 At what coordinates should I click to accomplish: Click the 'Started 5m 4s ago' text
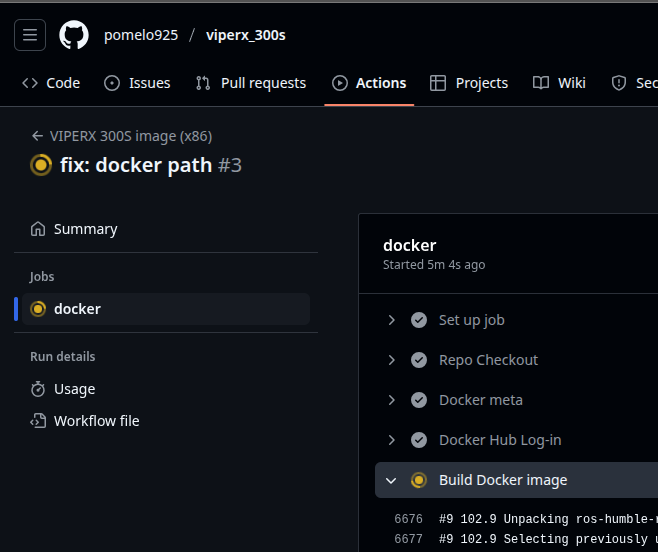pos(434,265)
